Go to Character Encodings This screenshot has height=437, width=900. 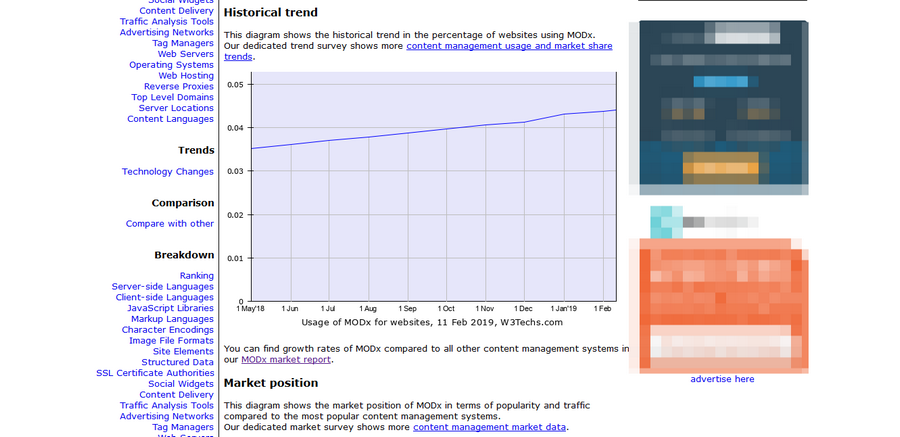168,330
